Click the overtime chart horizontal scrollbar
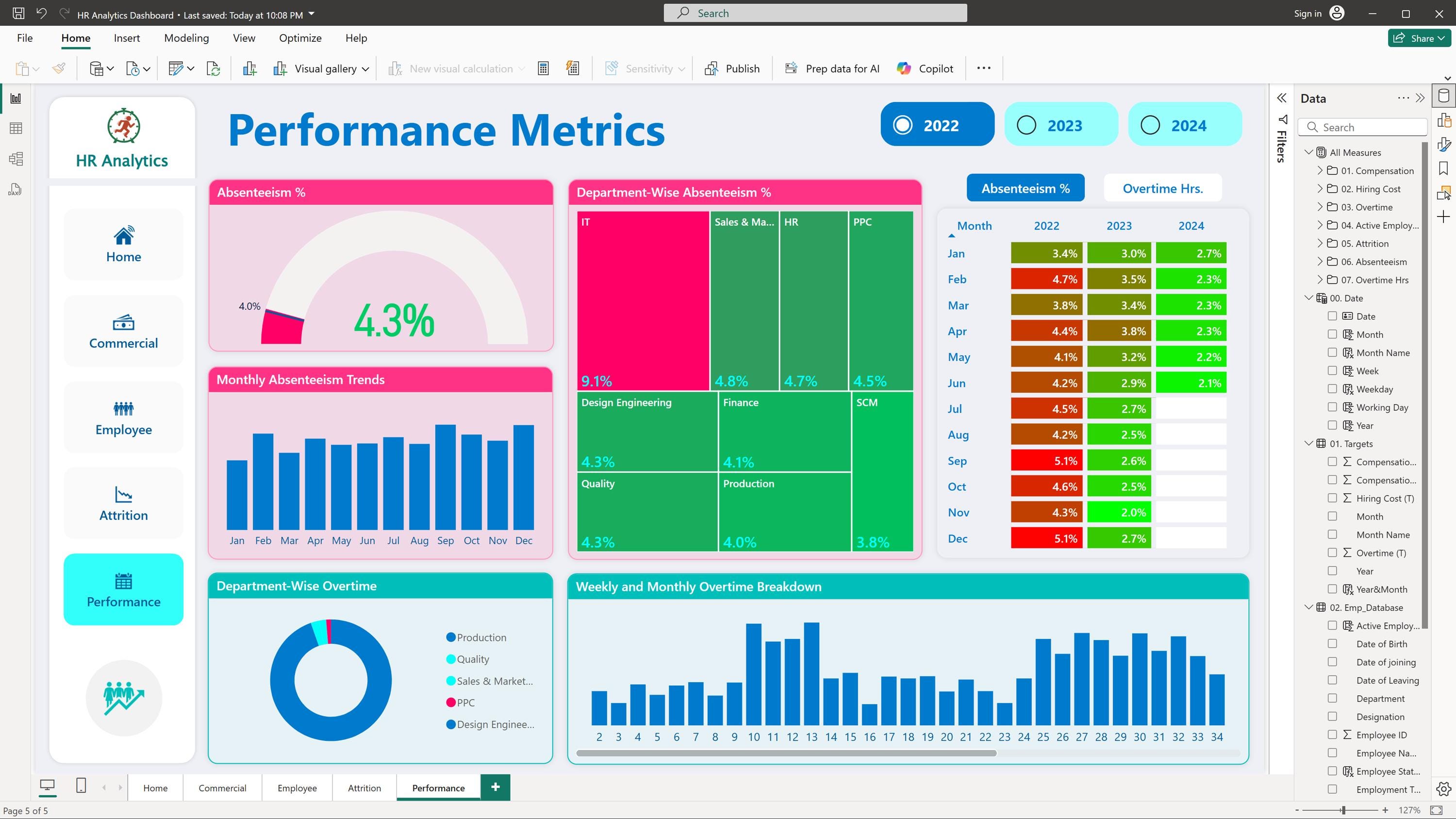This screenshot has width=1456, height=819. pyautogui.click(x=786, y=753)
